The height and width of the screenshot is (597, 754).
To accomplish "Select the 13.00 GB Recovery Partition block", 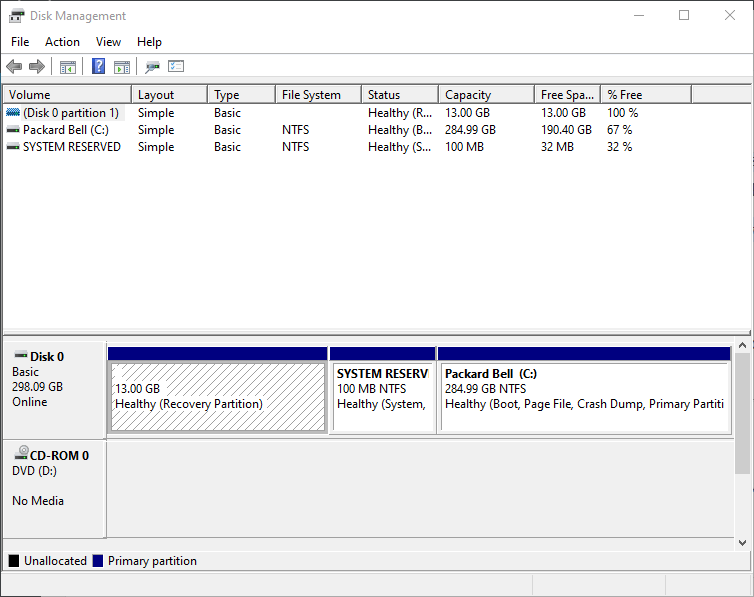I will [x=217, y=396].
